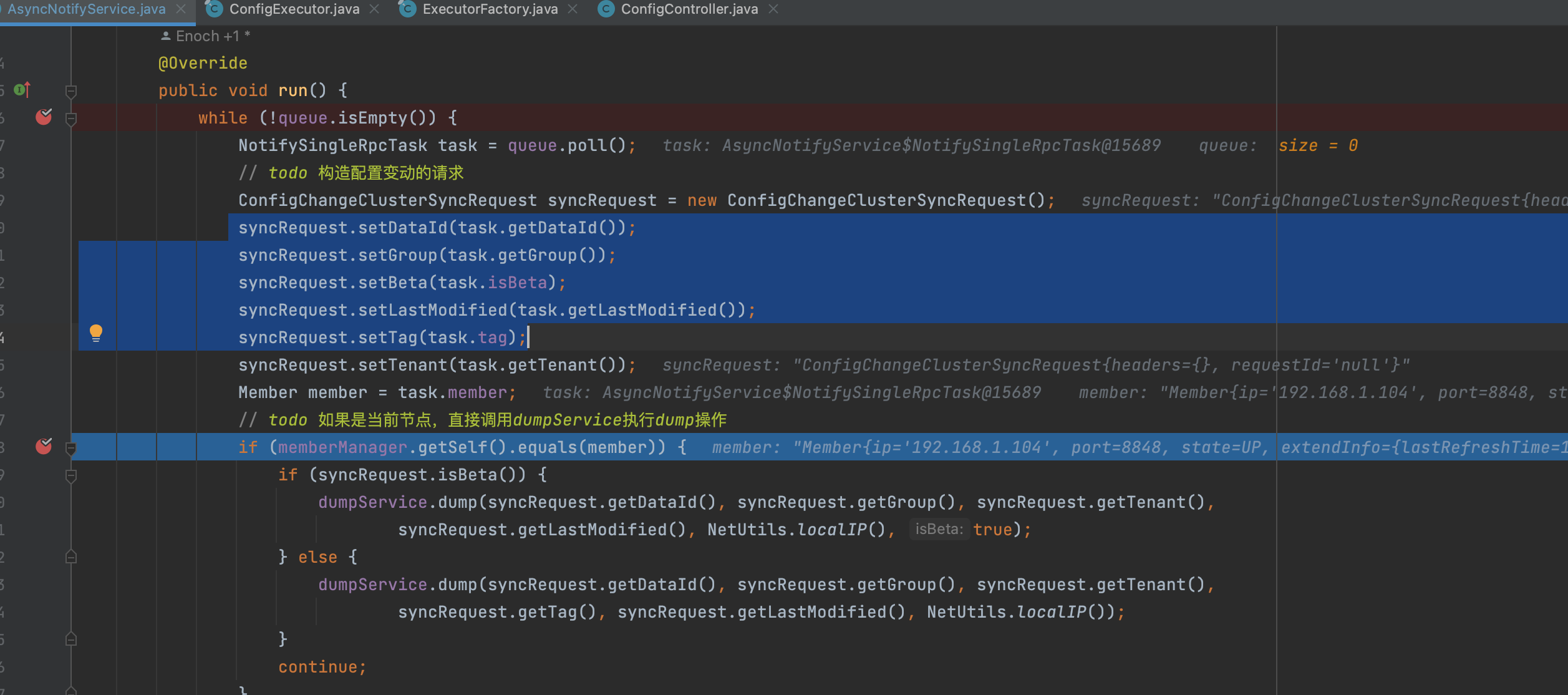Toggle the breakpoint on the memberManager.getSelf() line
Screen dimensions: 1568x695
(44, 446)
